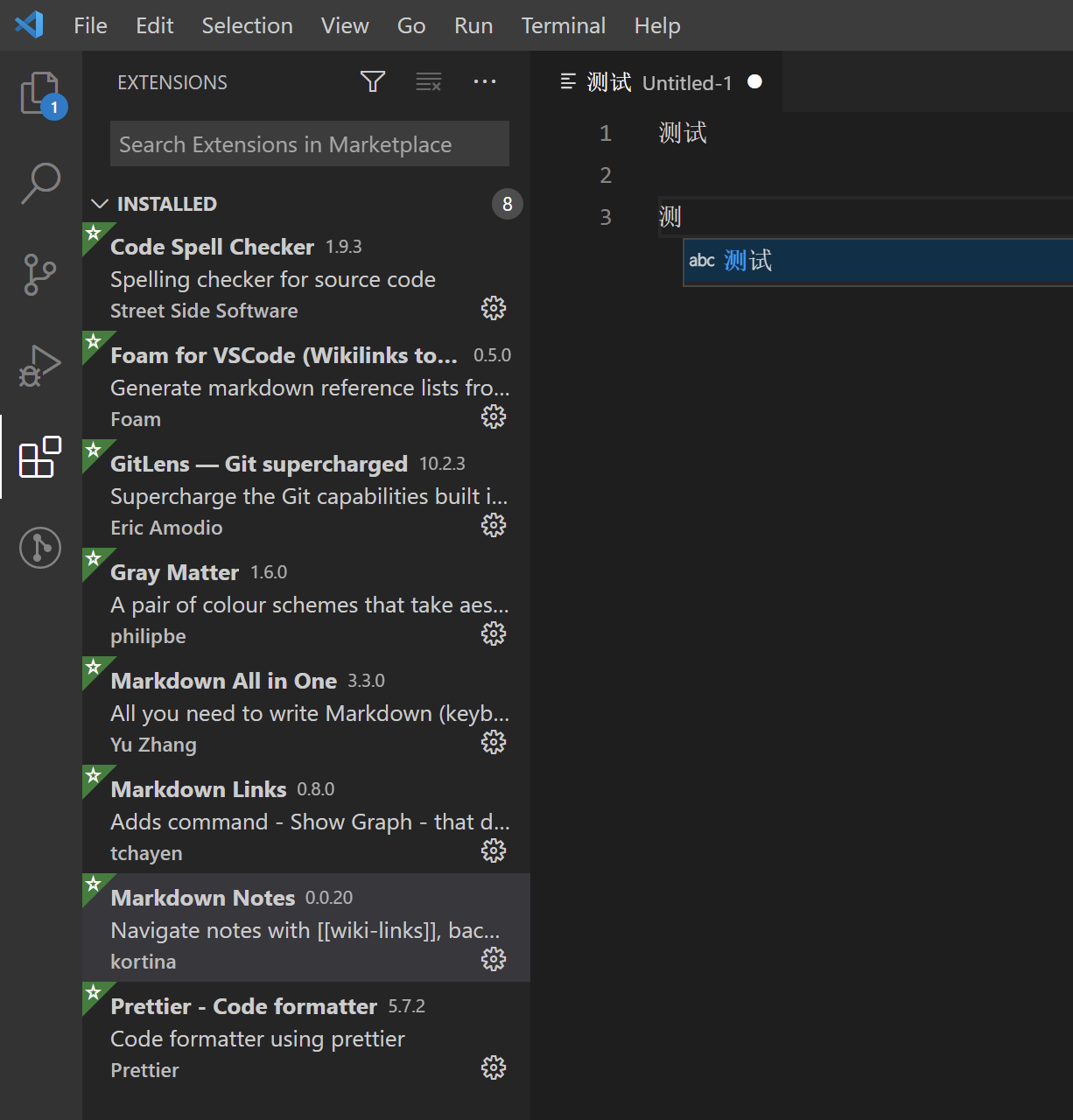
Task: Open the Run menu
Action: click(473, 25)
